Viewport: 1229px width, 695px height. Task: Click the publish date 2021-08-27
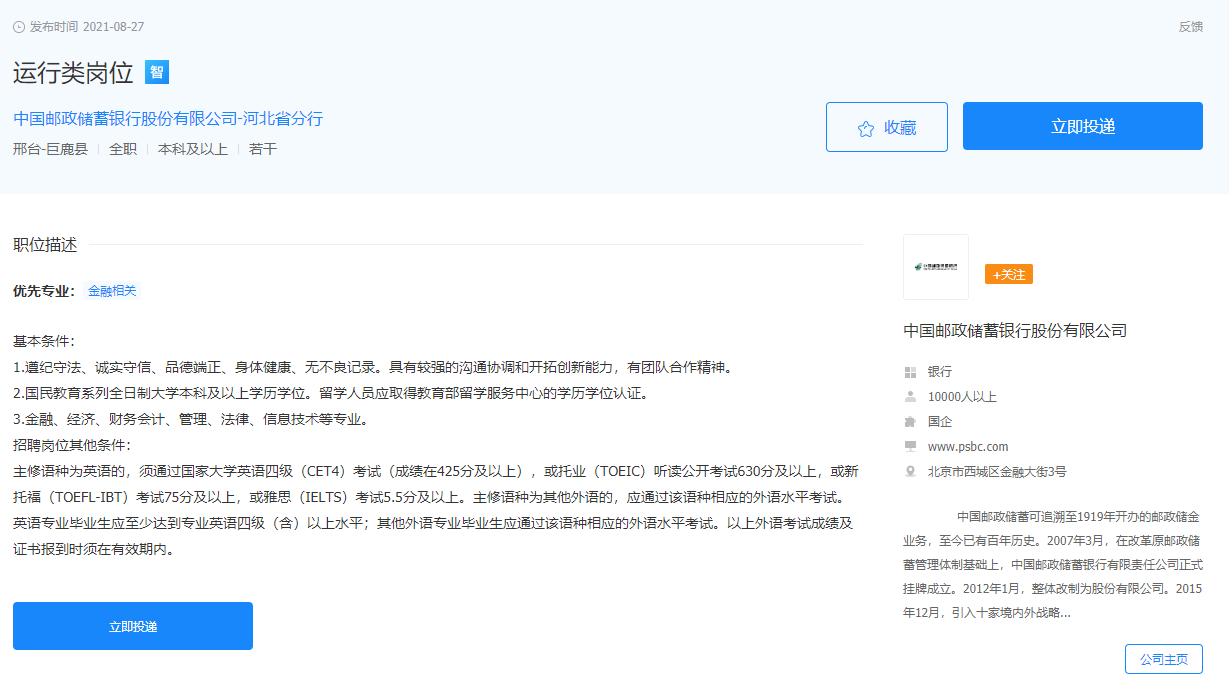113,27
